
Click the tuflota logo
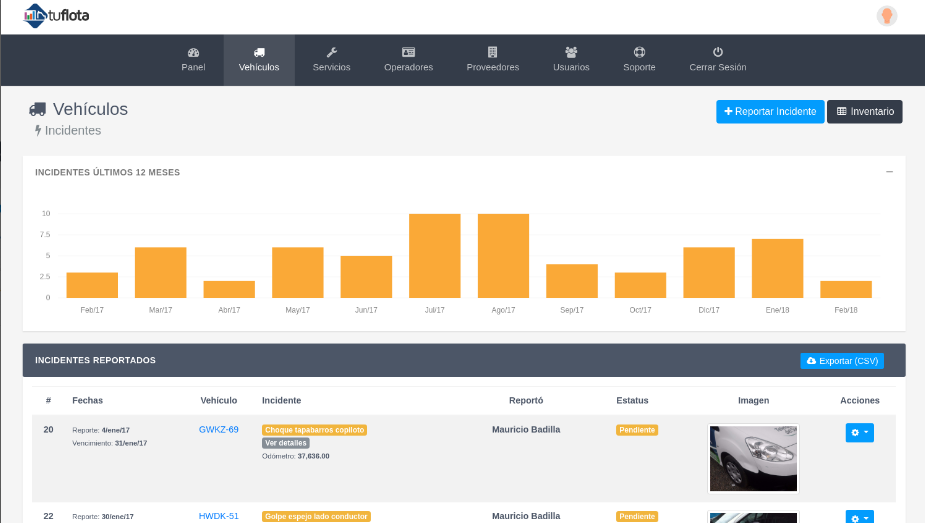[x=59, y=14]
